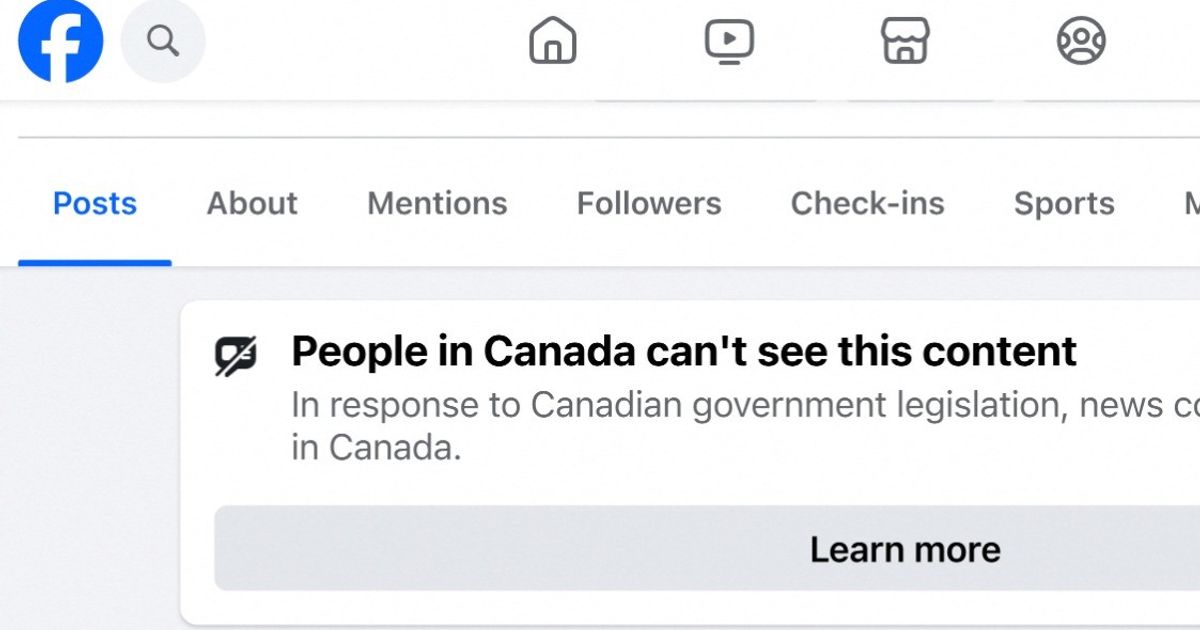
Task: Click the blue underline beneath Posts tab
Action: click(95, 263)
